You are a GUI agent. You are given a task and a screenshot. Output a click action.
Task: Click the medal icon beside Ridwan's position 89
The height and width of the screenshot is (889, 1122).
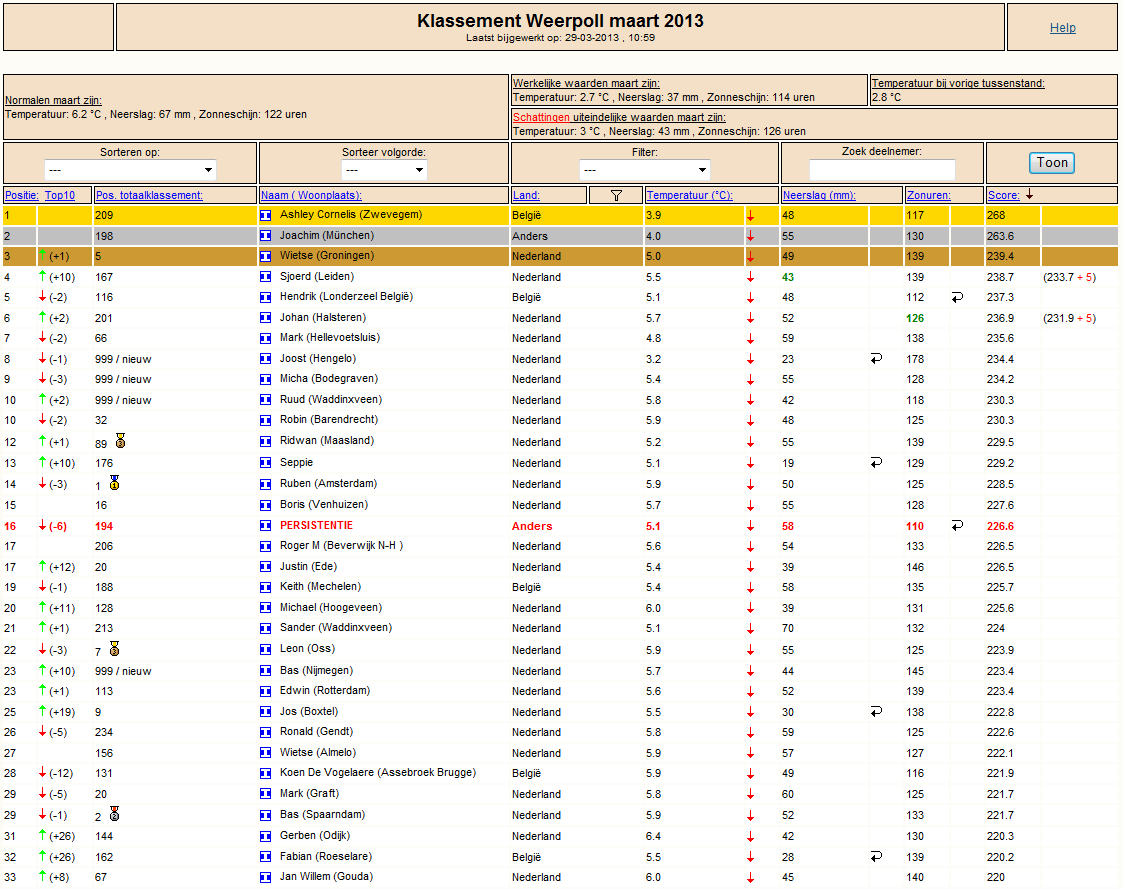(x=120, y=441)
